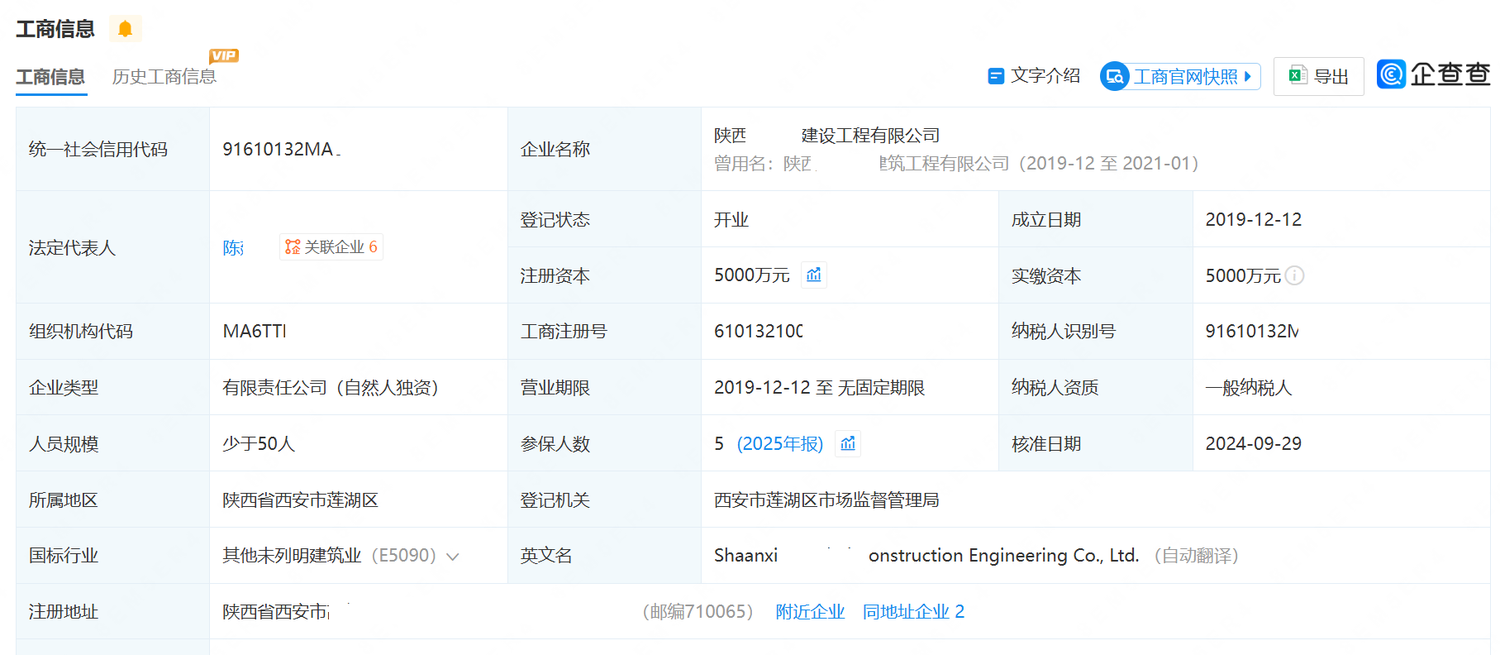Click the 邮编710065 postal code text
1500x655 pixels.
[697, 612]
